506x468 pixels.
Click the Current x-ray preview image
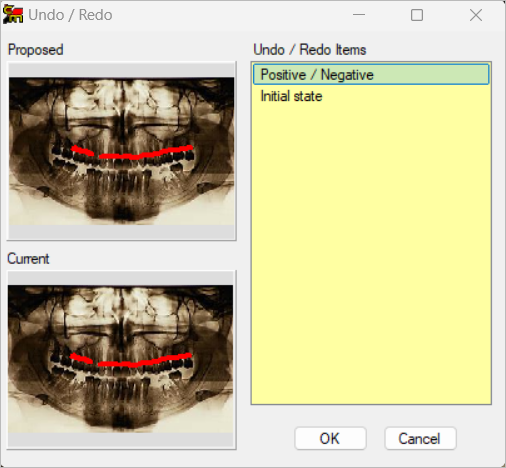click(121, 359)
